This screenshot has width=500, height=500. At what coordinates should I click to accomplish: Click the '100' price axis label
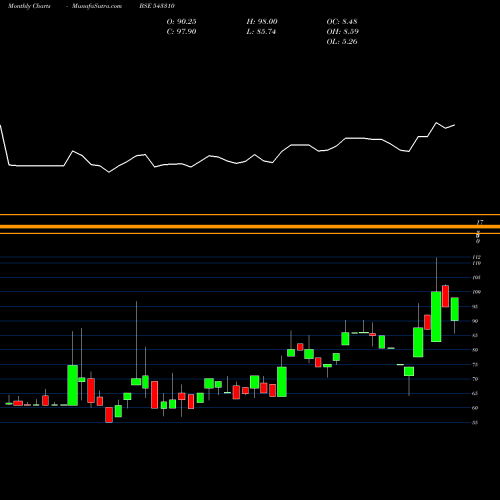pyautogui.click(x=477, y=292)
